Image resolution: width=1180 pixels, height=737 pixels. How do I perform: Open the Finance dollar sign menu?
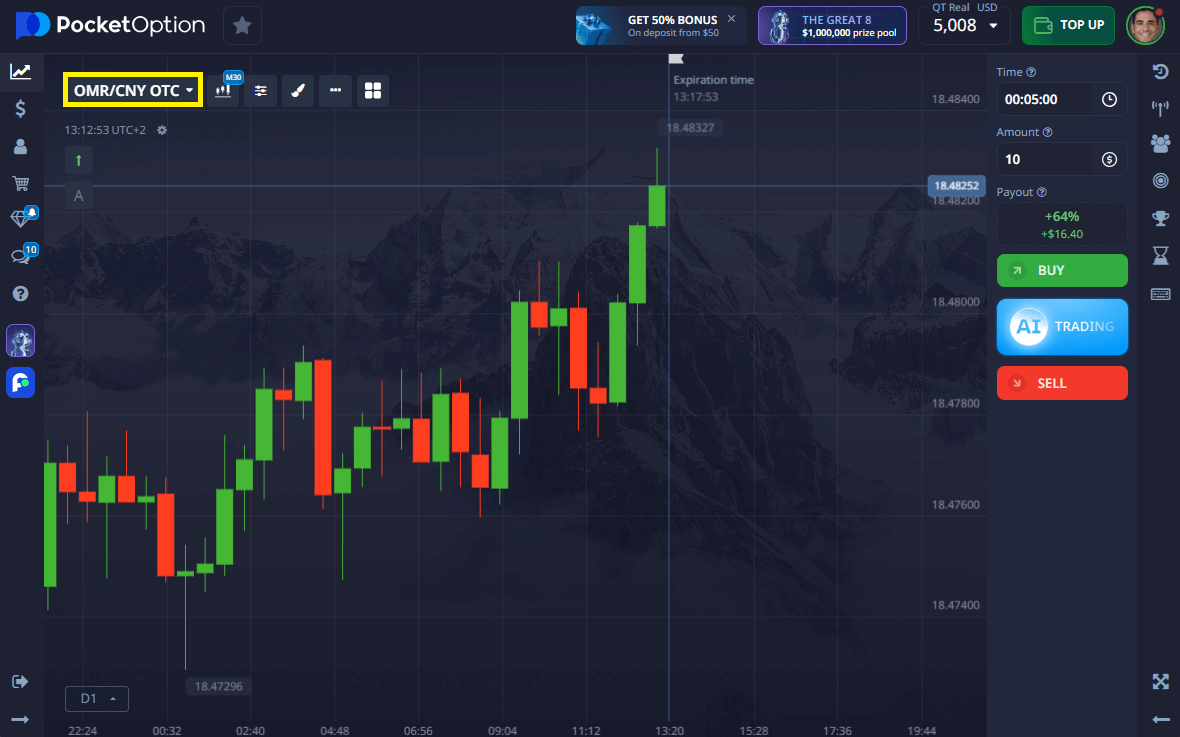[x=20, y=109]
